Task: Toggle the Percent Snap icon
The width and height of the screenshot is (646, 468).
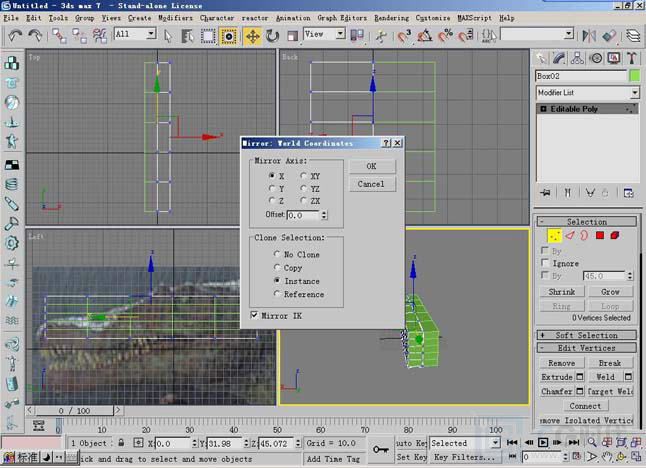Action: [x=445, y=36]
